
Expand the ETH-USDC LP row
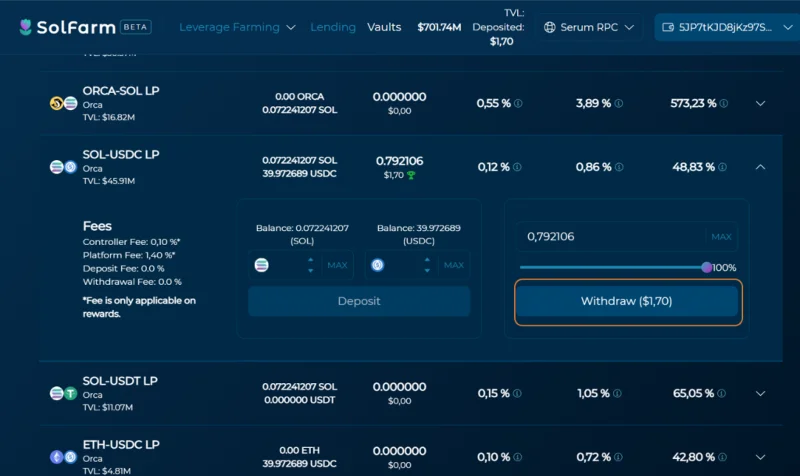[x=760, y=457]
